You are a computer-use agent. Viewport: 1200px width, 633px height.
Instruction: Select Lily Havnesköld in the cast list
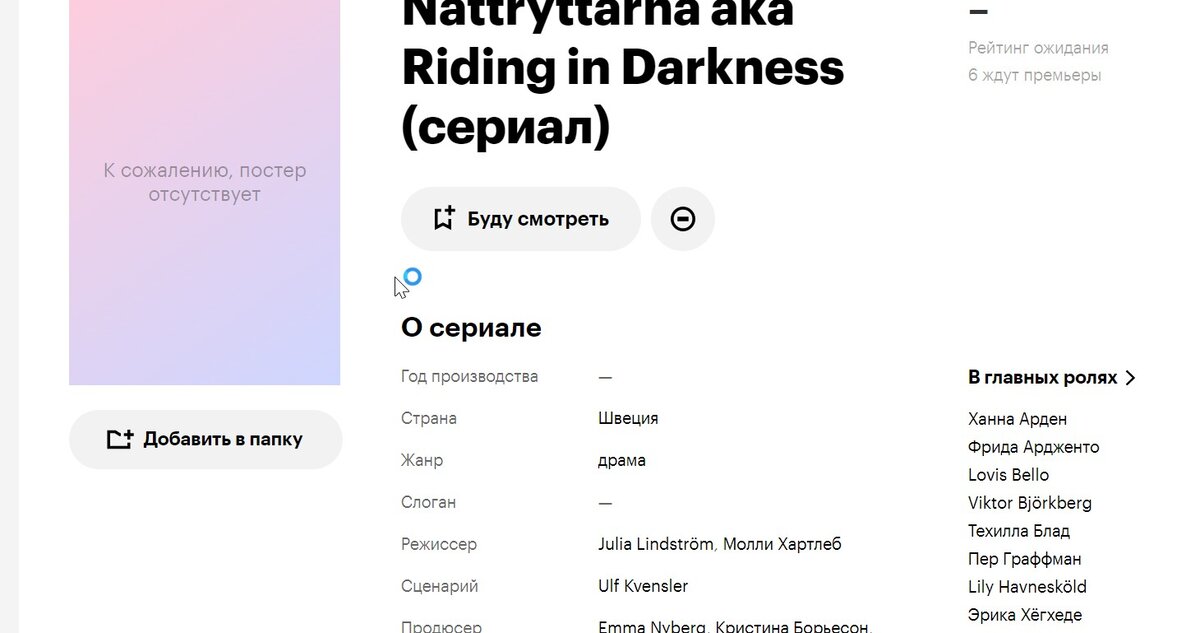pyautogui.click(x=1027, y=587)
